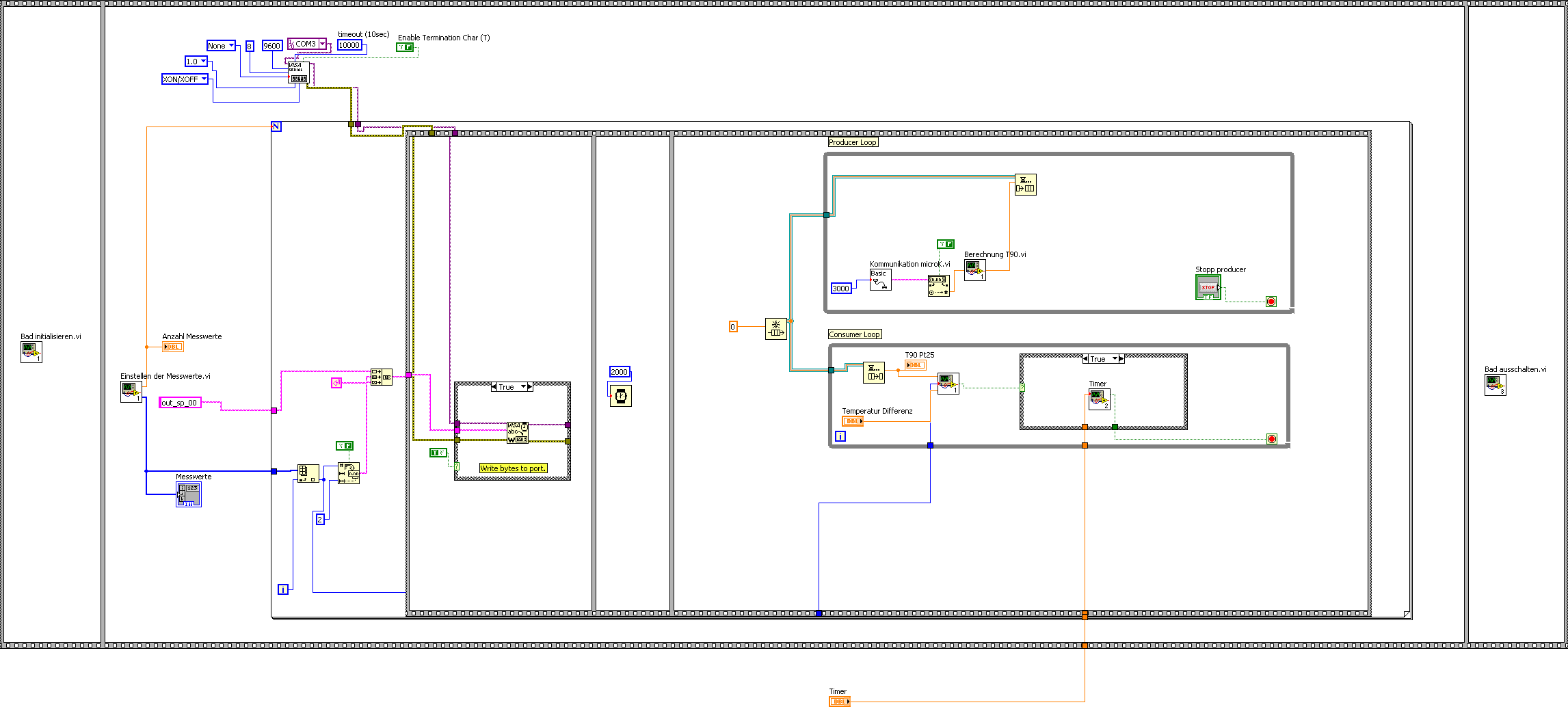
Task: Click the out_sp_00 string constant
Action: tap(180, 403)
